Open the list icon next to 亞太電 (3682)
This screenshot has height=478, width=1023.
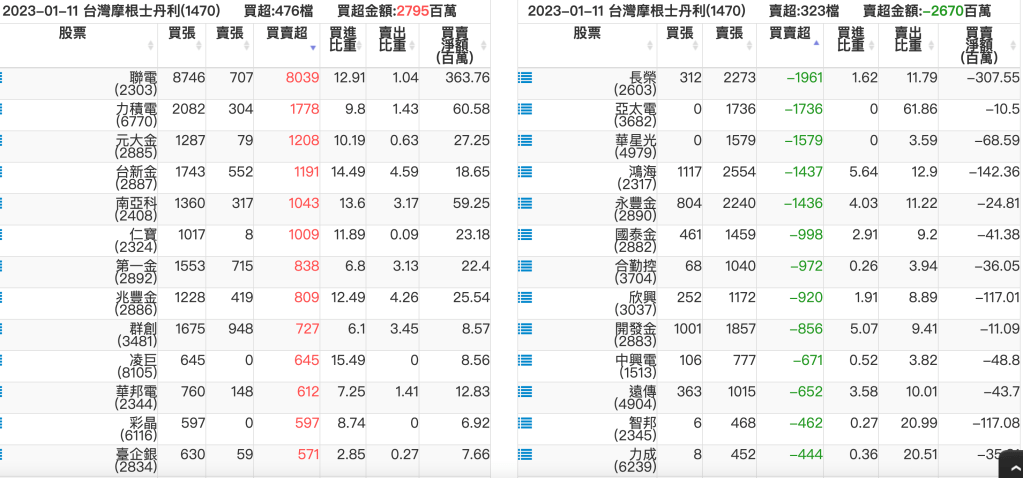(x=525, y=108)
